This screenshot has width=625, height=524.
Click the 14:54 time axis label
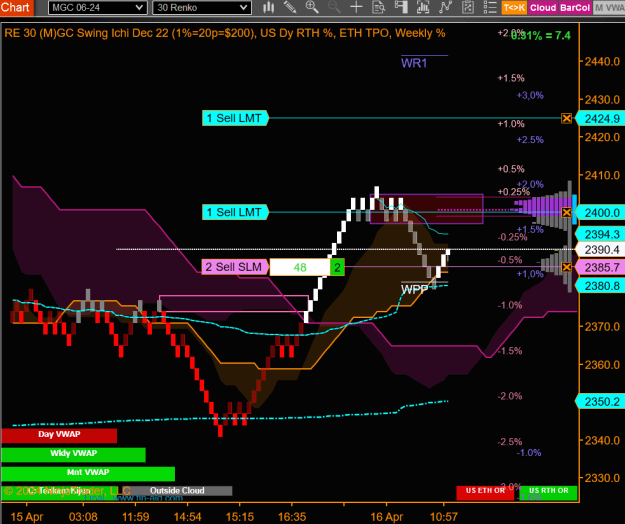click(187, 517)
